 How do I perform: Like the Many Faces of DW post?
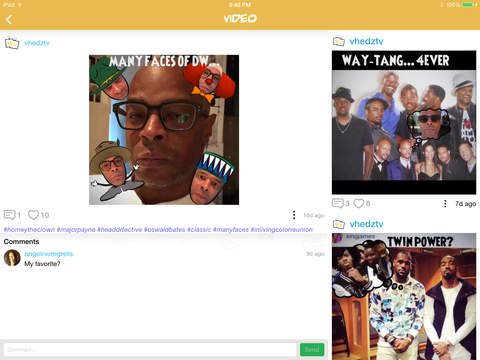click(x=33, y=215)
